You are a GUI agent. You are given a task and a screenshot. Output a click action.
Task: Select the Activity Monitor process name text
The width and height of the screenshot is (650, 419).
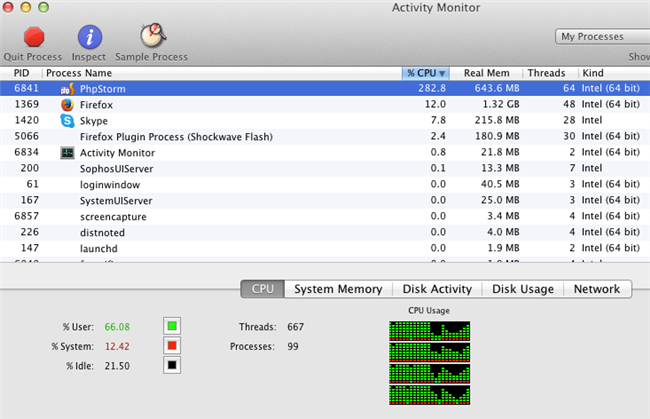point(117,153)
